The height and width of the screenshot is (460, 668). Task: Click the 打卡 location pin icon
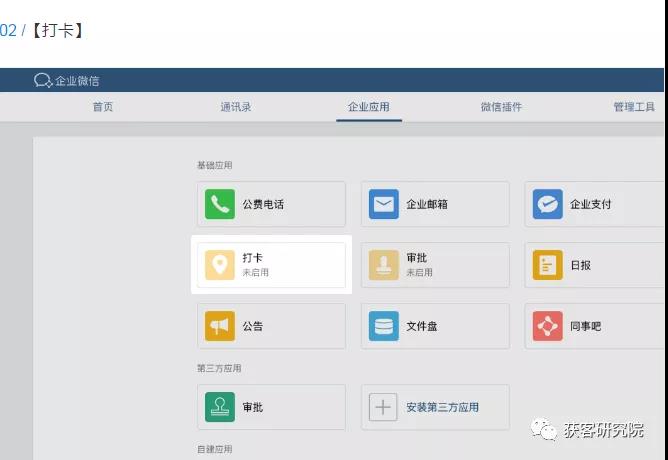click(220, 265)
